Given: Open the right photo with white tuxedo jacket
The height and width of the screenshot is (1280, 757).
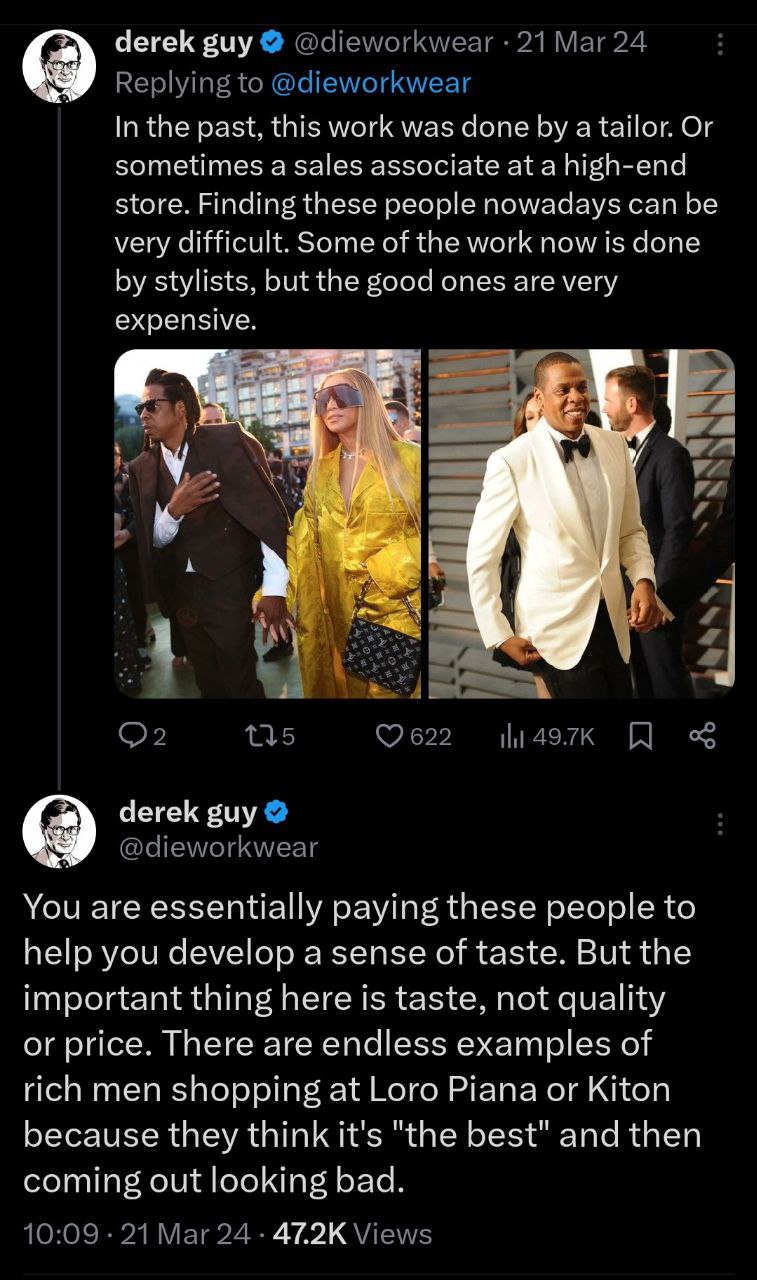Looking at the screenshot, I should click(582, 523).
